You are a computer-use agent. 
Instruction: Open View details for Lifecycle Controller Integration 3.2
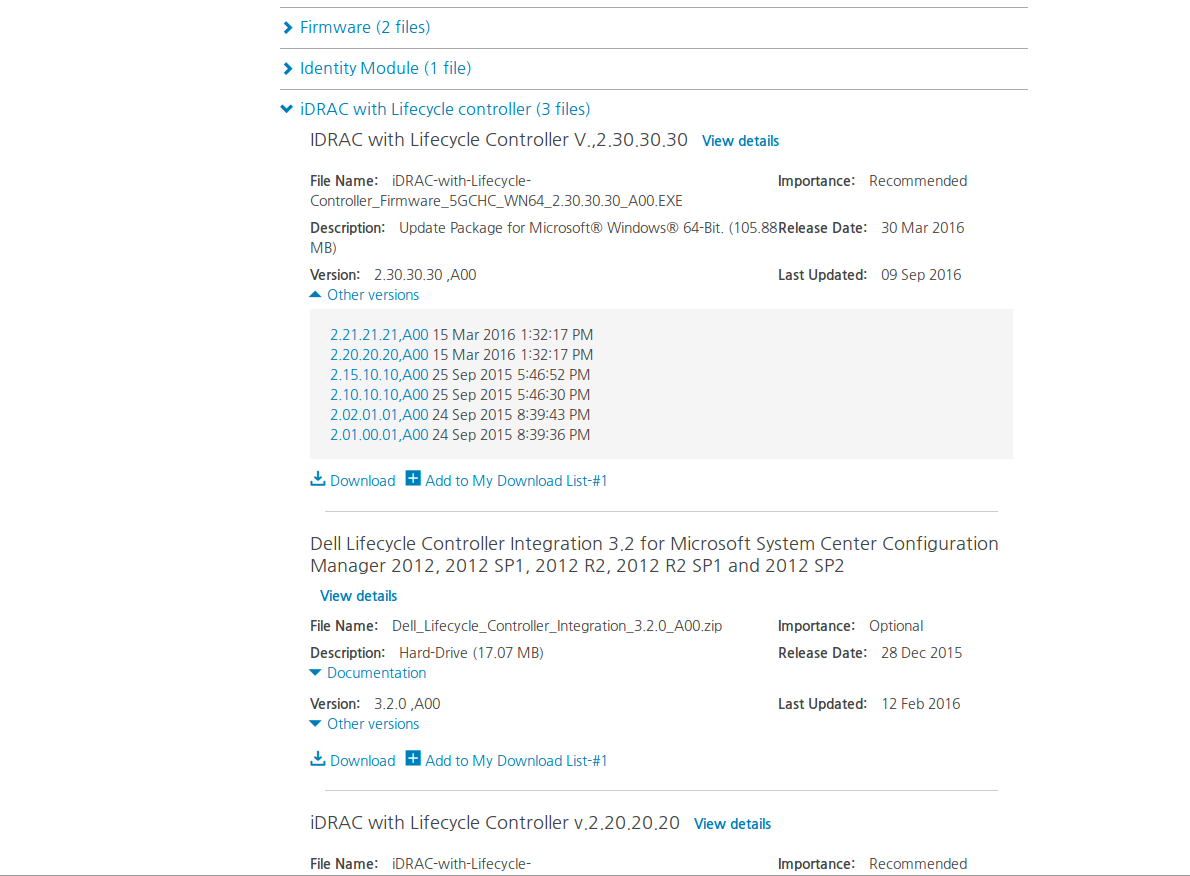click(358, 596)
